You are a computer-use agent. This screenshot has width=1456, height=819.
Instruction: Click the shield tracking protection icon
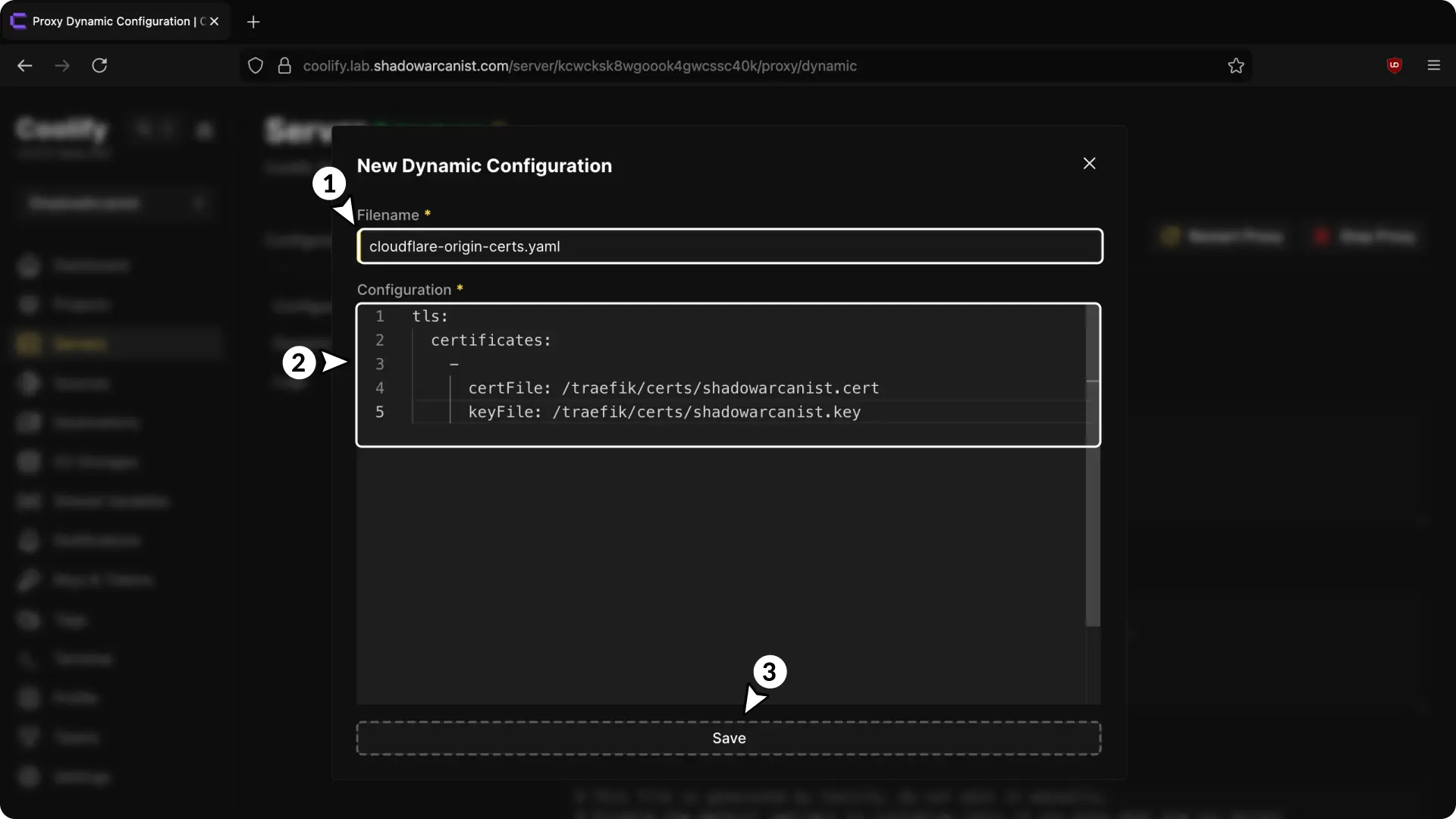256,66
